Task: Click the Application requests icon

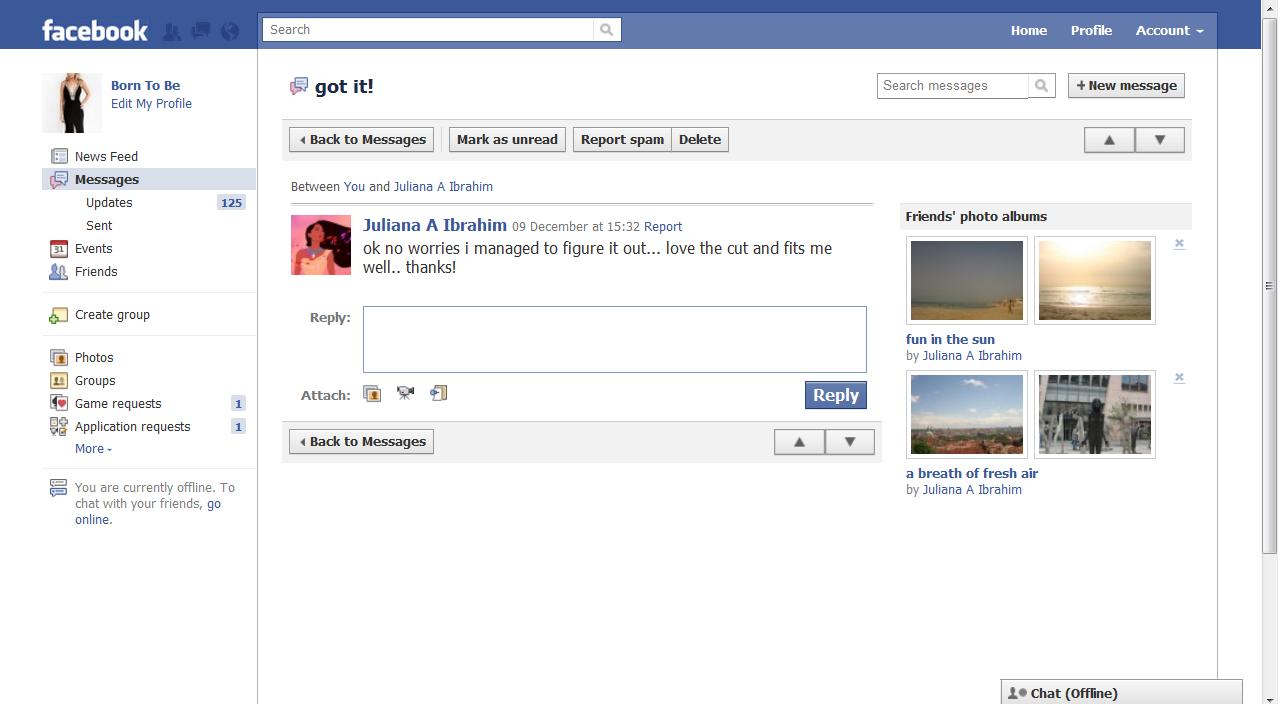Action: click(x=59, y=426)
